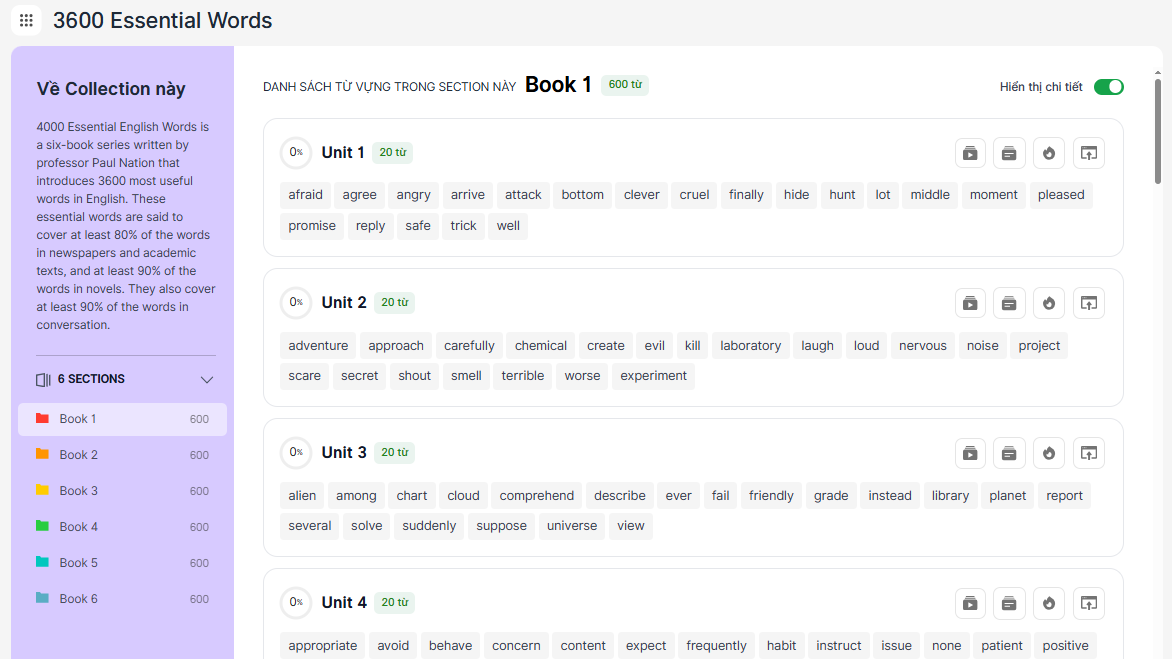This screenshot has width=1172, height=659.
Task: Click the flashcard stack icon for Unit 4
Action: 1009,603
